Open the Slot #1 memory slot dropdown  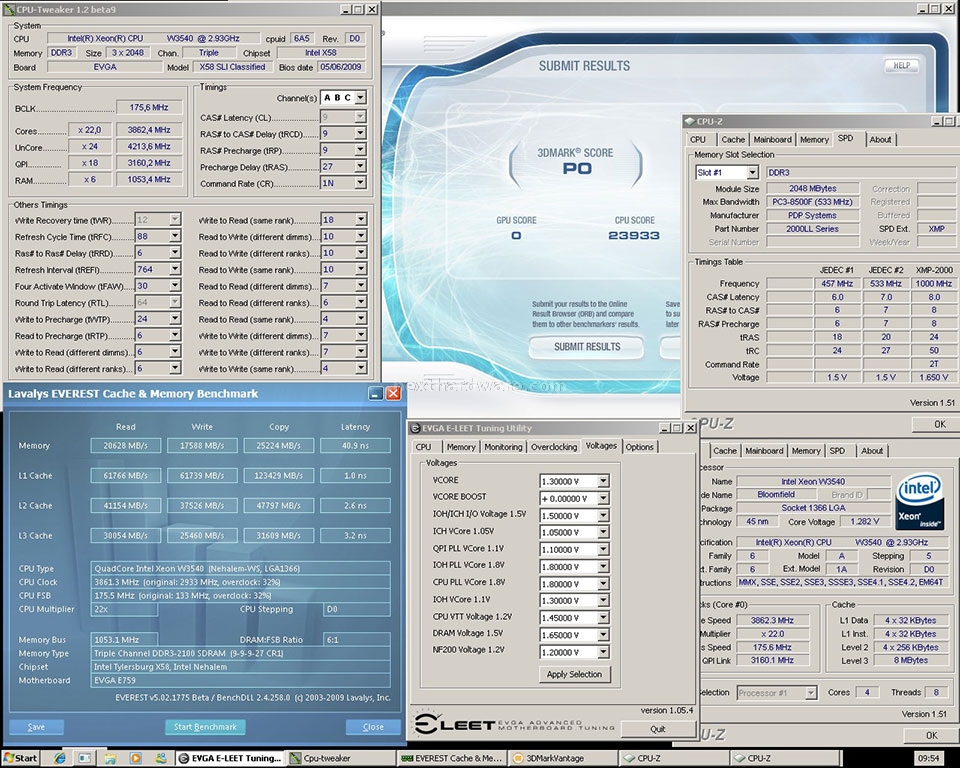point(753,173)
